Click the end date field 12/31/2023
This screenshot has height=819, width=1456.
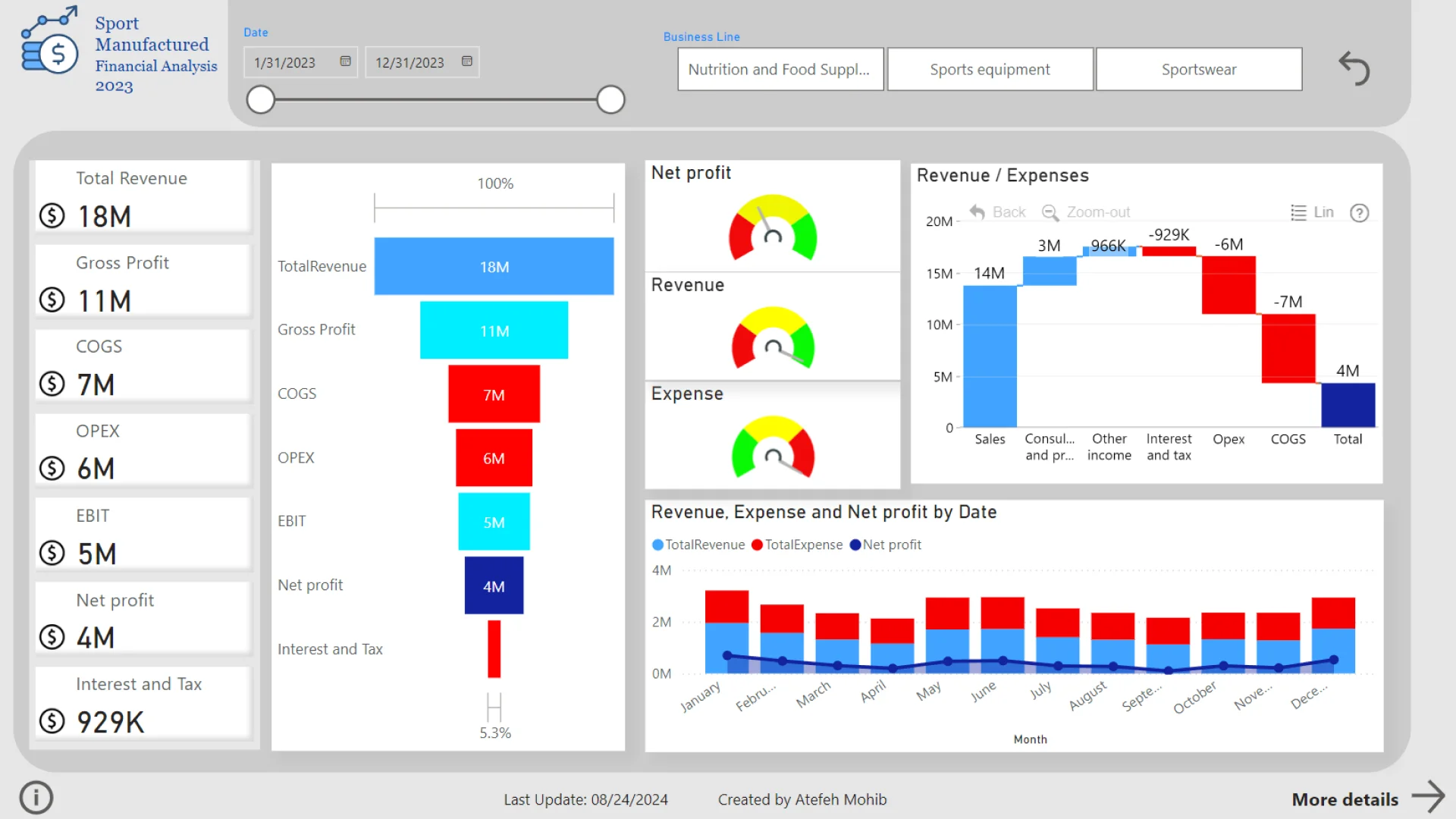click(x=422, y=62)
